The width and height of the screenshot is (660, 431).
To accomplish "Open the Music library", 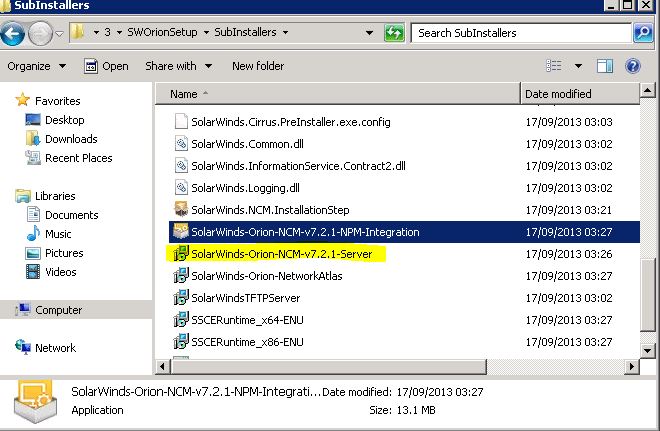I will pos(58,234).
